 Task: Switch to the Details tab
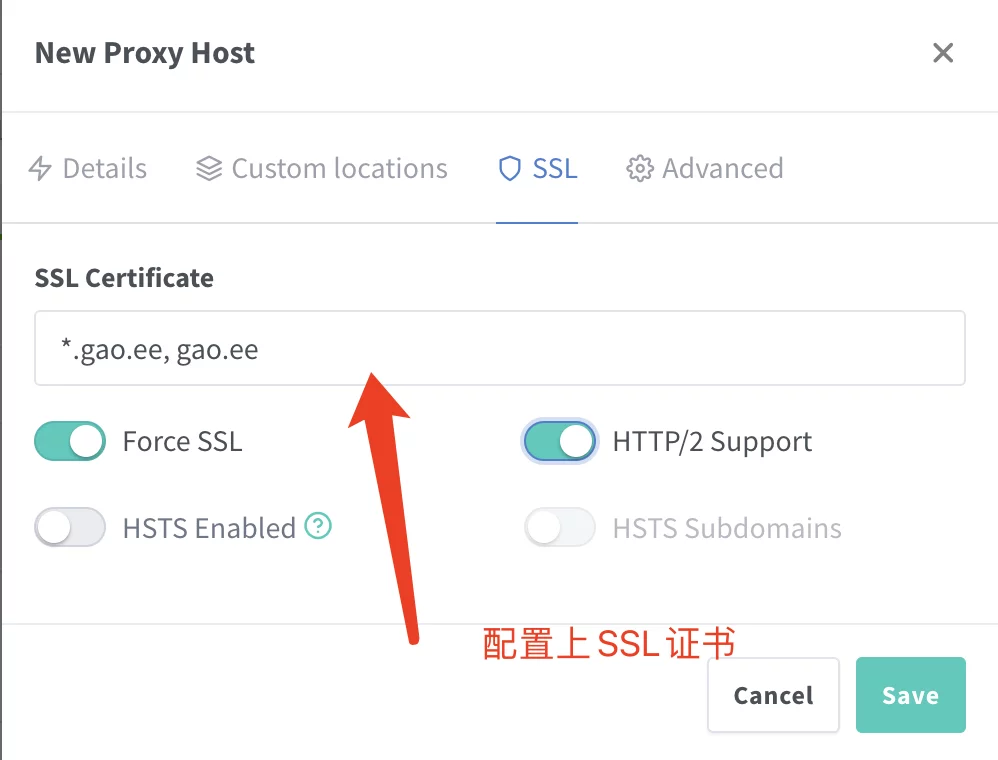click(x=104, y=169)
